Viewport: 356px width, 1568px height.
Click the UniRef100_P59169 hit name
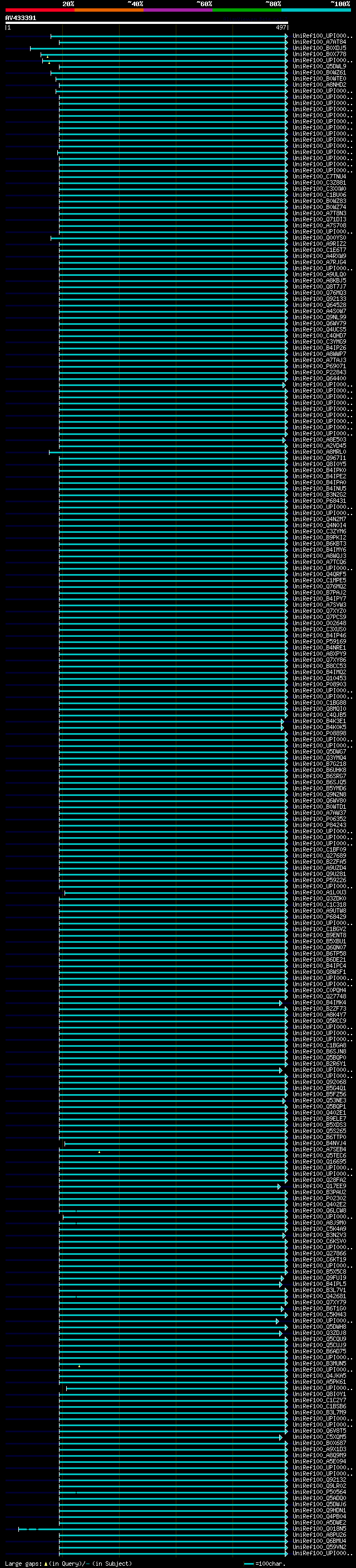click(319, 641)
